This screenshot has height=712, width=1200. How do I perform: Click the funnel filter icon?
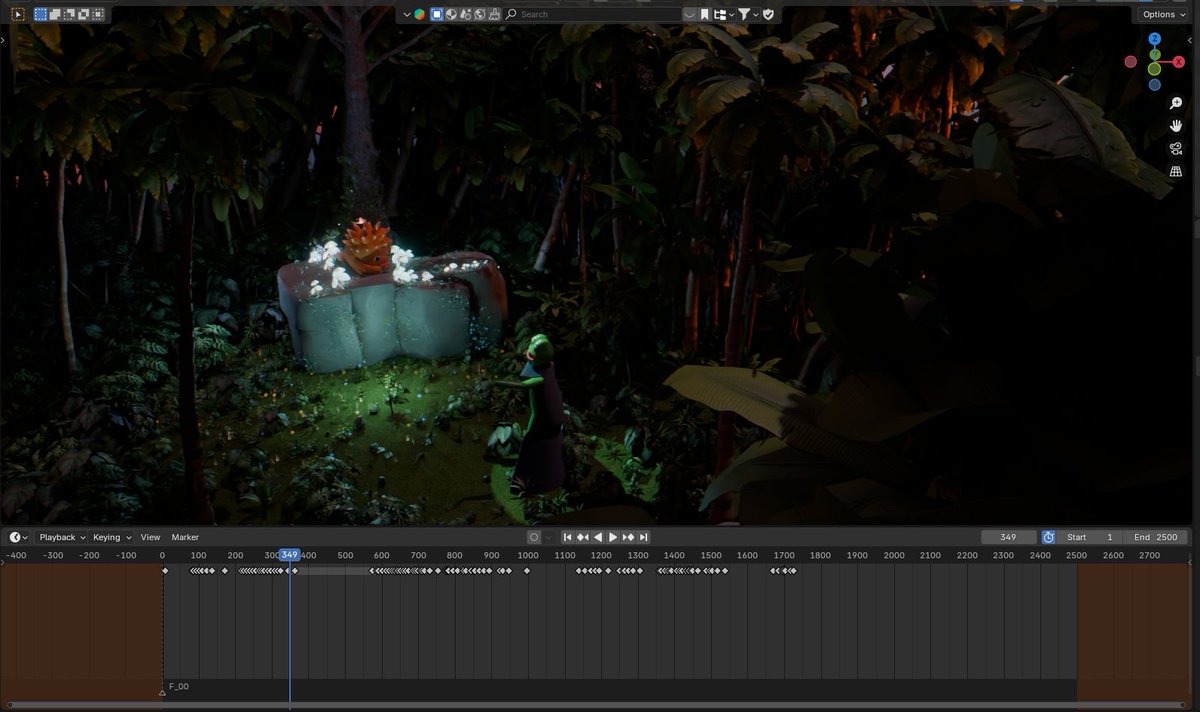coord(744,14)
